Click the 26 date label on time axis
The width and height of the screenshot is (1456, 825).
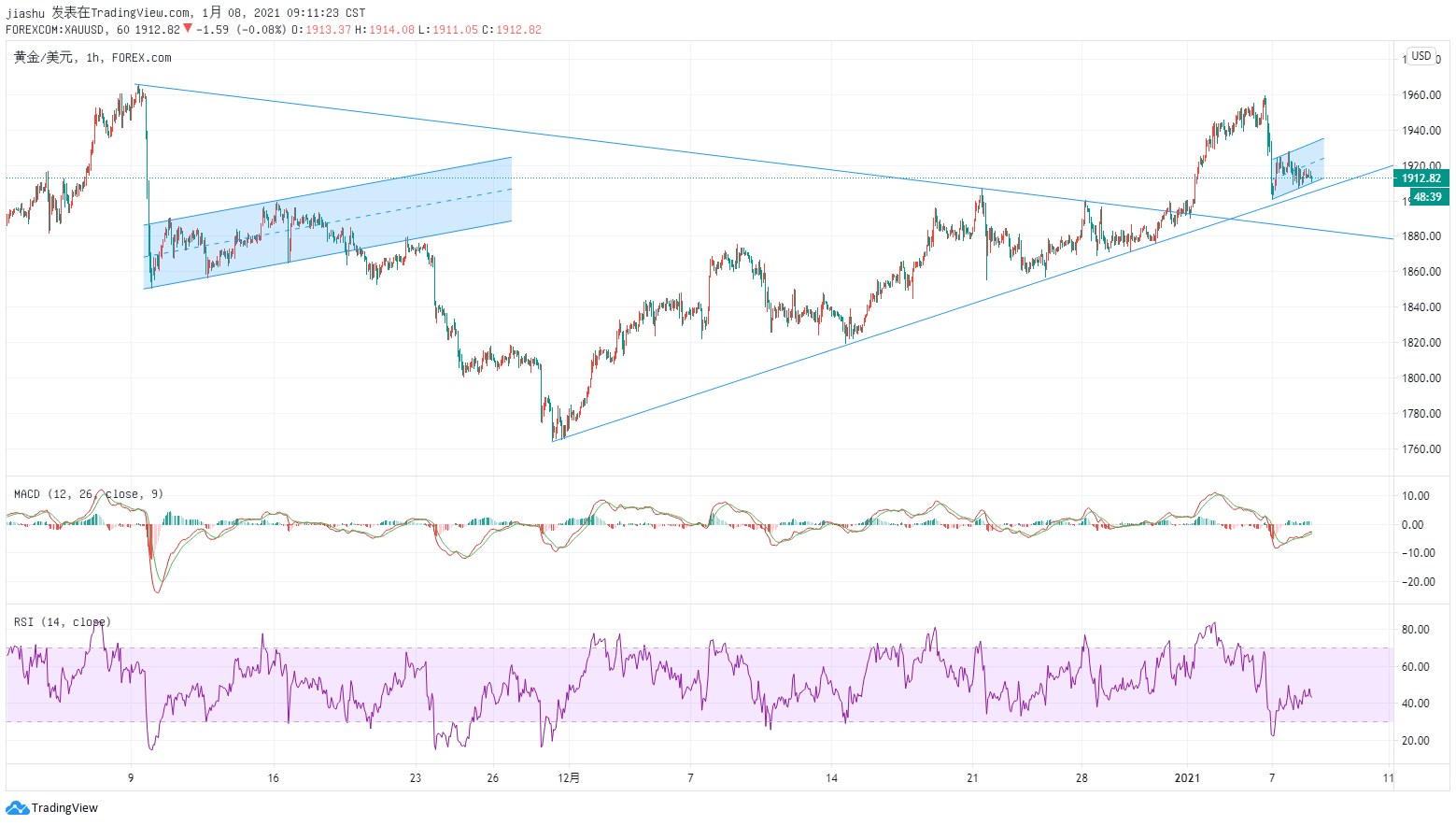tap(492, 777)
